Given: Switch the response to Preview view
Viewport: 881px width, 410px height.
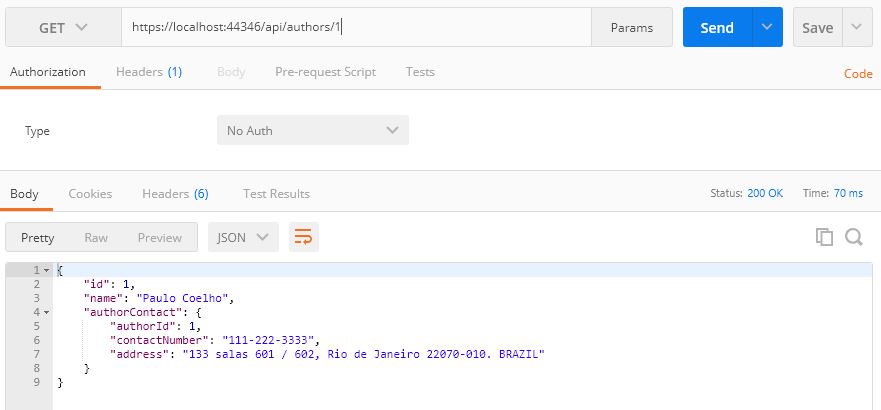Looking at the screenshot, I should (160, 238).
